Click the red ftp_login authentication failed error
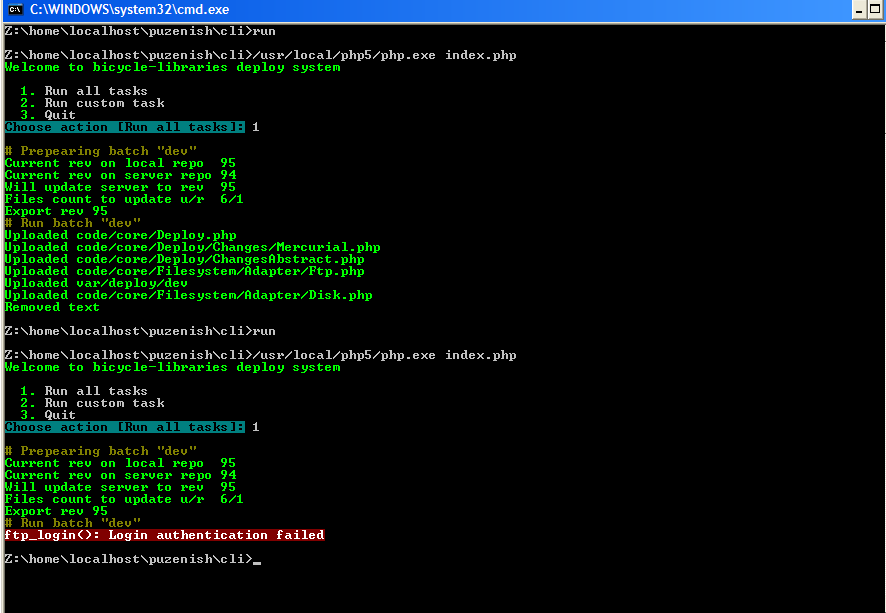886x613 pixels. click(164, 535)
